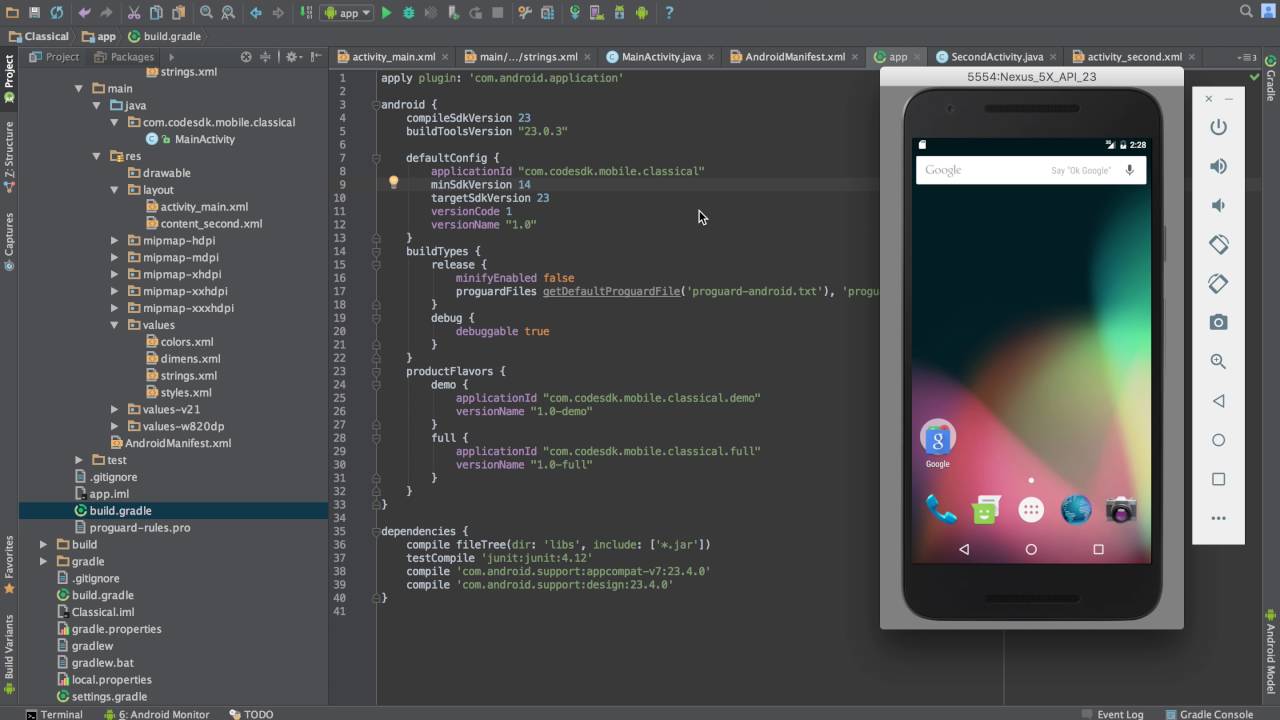Click the Help question mark icon
The image size is (1280, 720).
pos(669,13)
